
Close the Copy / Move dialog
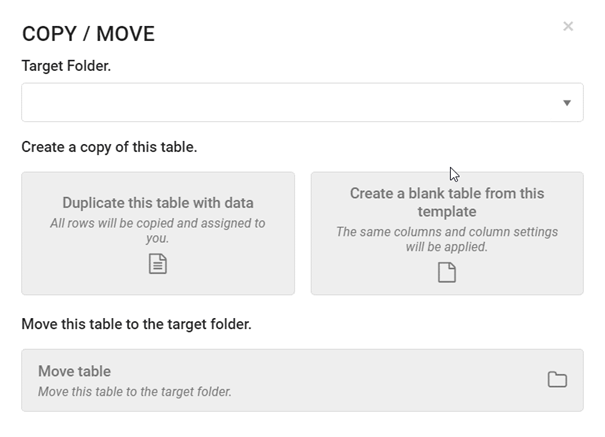point(568,26)
